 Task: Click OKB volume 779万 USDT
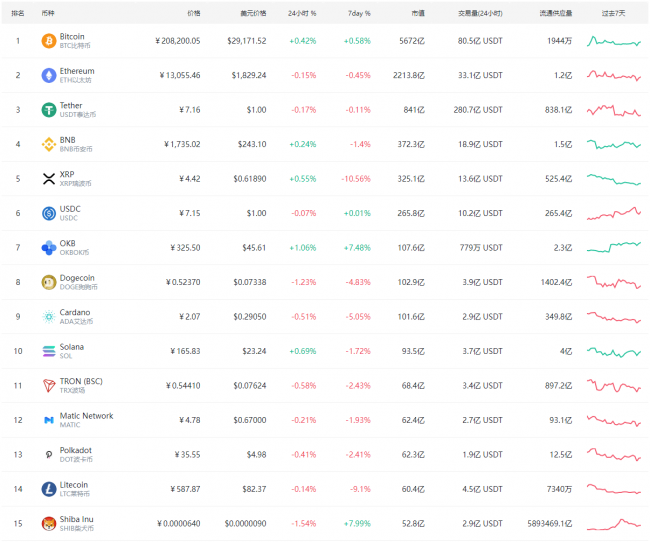(x=481, y=248)
